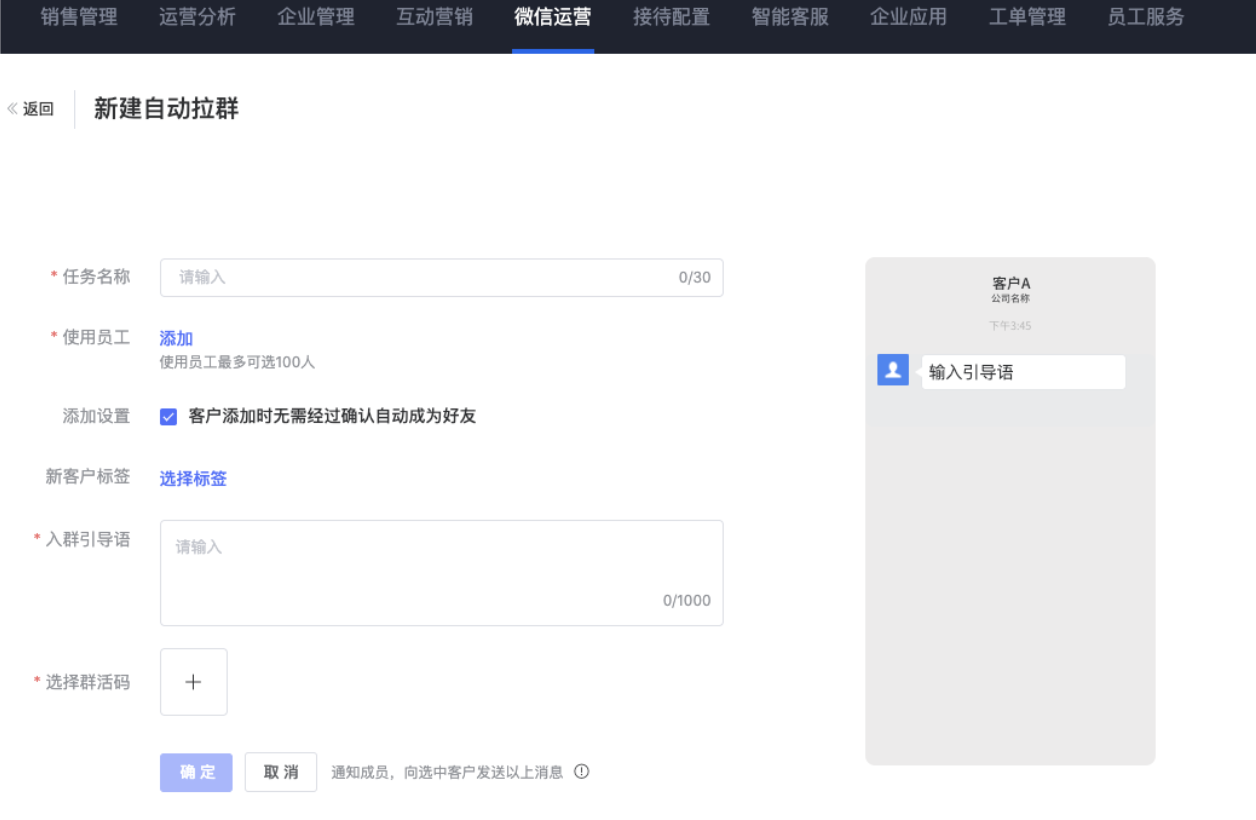The image size is (1256, 820).
Task: Open the 销售管理 menu
Action: (x=79, y=17)
